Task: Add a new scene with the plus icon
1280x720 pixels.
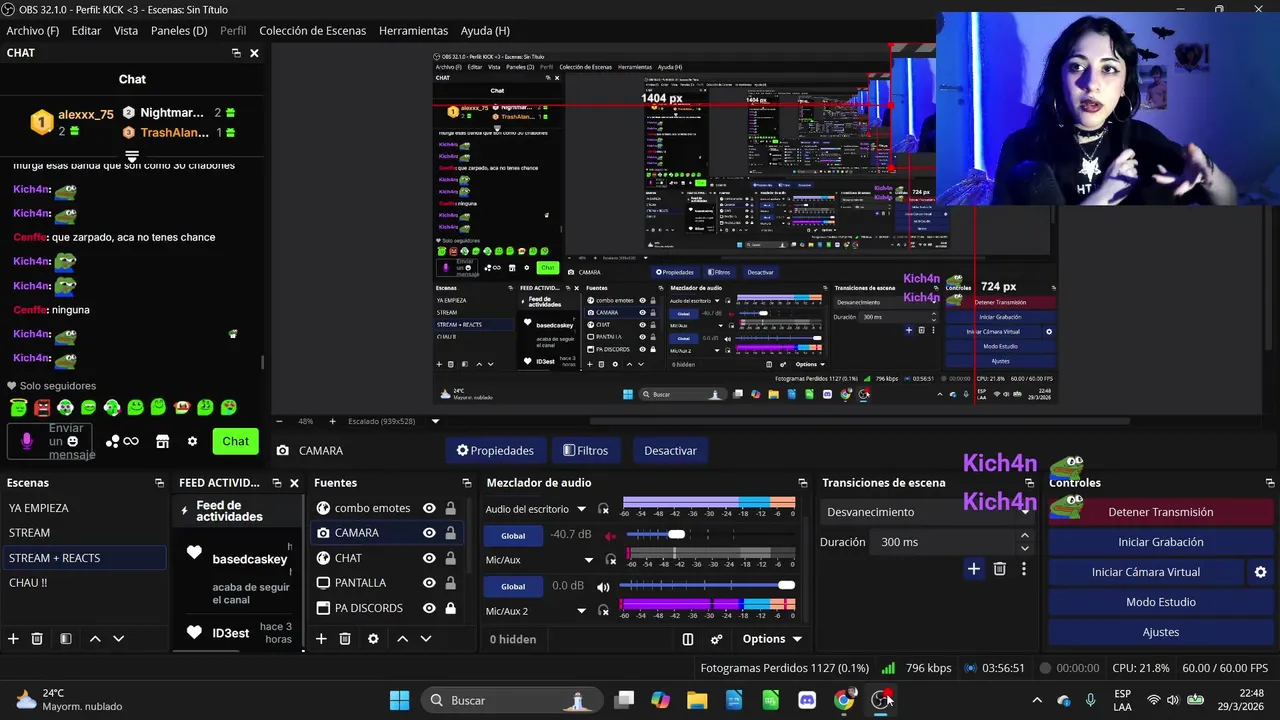Action: click(13, 638)
